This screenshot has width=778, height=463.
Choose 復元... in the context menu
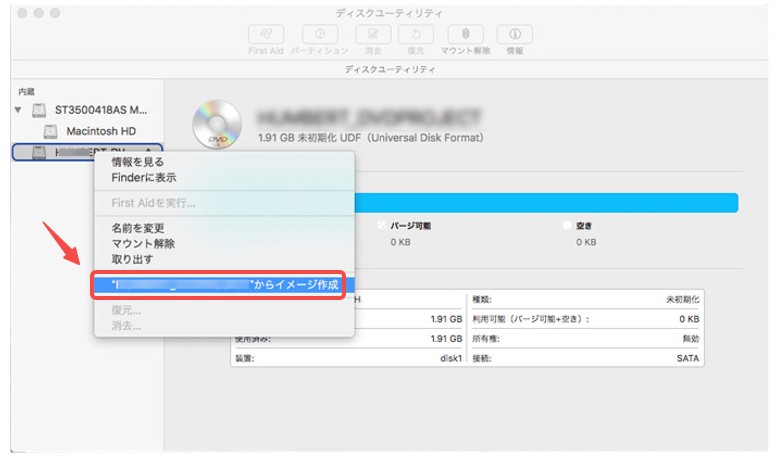pyautogui.click(x=126, y=311)
